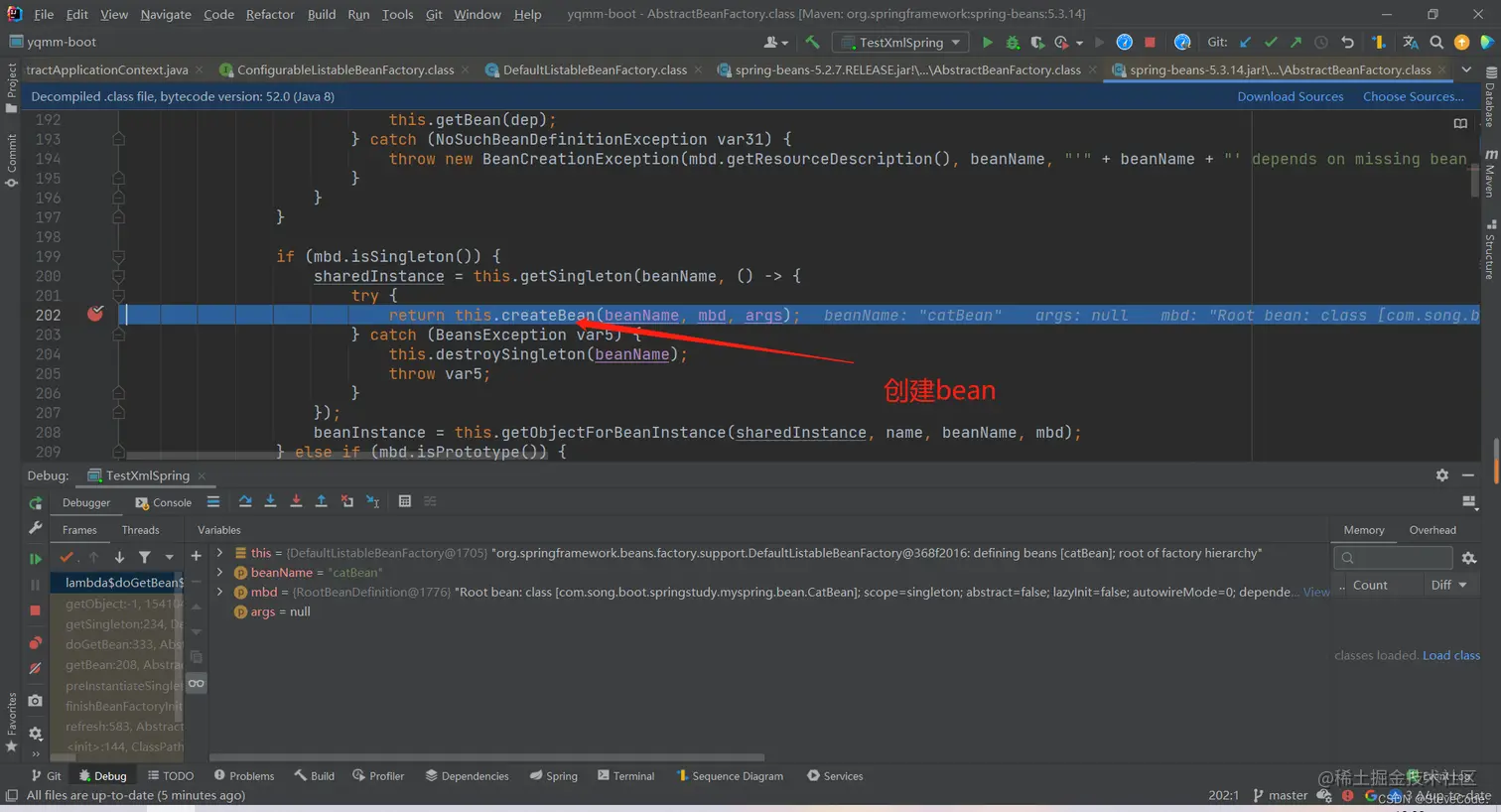The width and height of the screenshot is (1501, 812).
Task: Open the Refactor menu
Action: [x=270, y=14]
